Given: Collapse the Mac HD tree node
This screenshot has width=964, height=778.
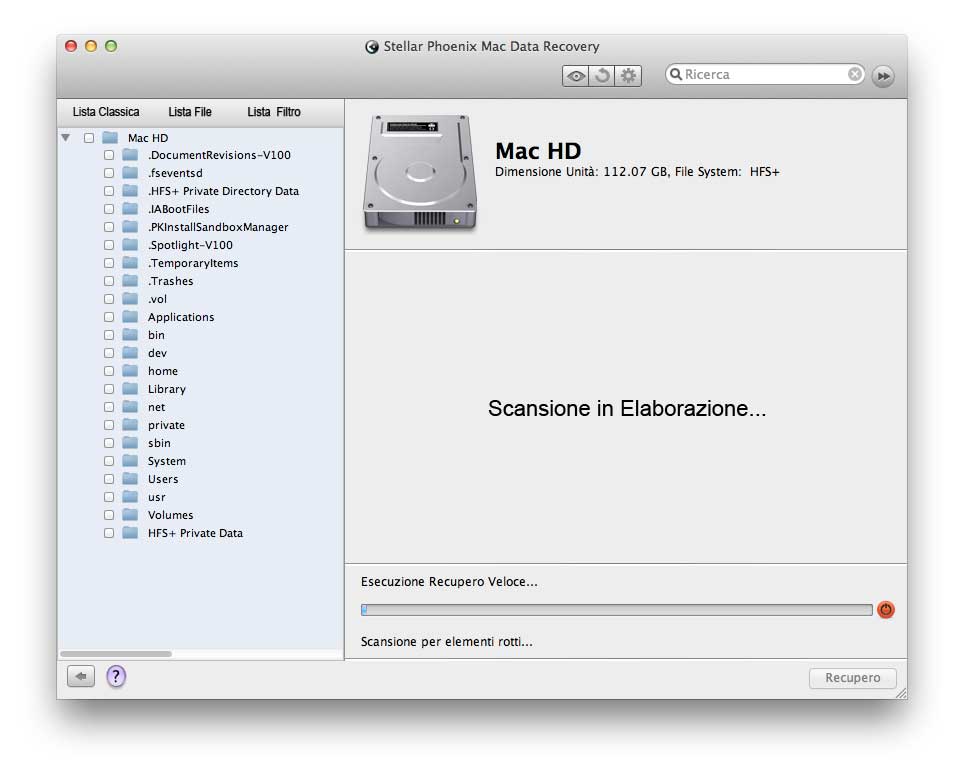Looking at the screenshot, I should tap(66, 138).
